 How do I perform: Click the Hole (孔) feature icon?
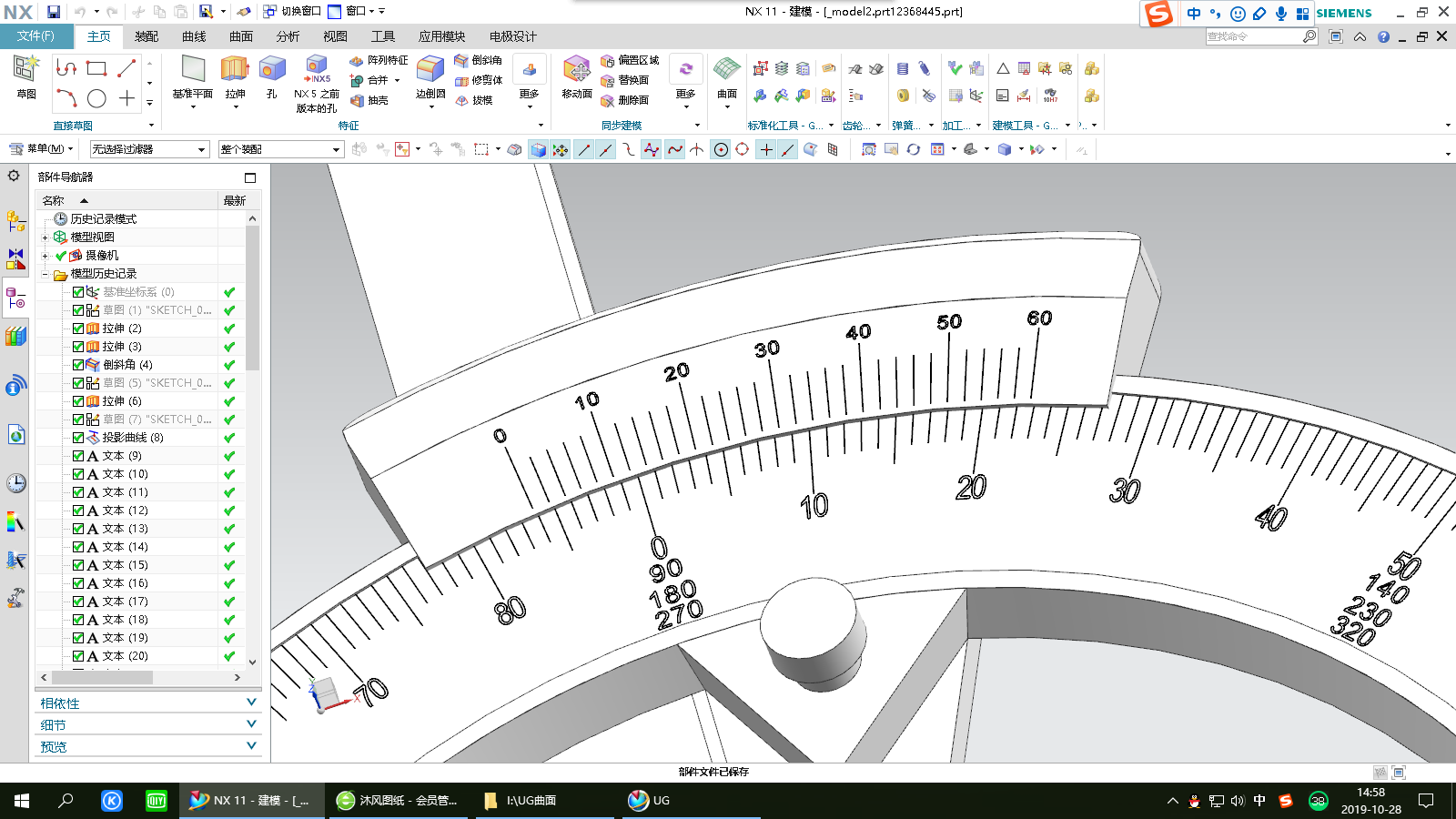pyautogui.click(x=271, y=70)
